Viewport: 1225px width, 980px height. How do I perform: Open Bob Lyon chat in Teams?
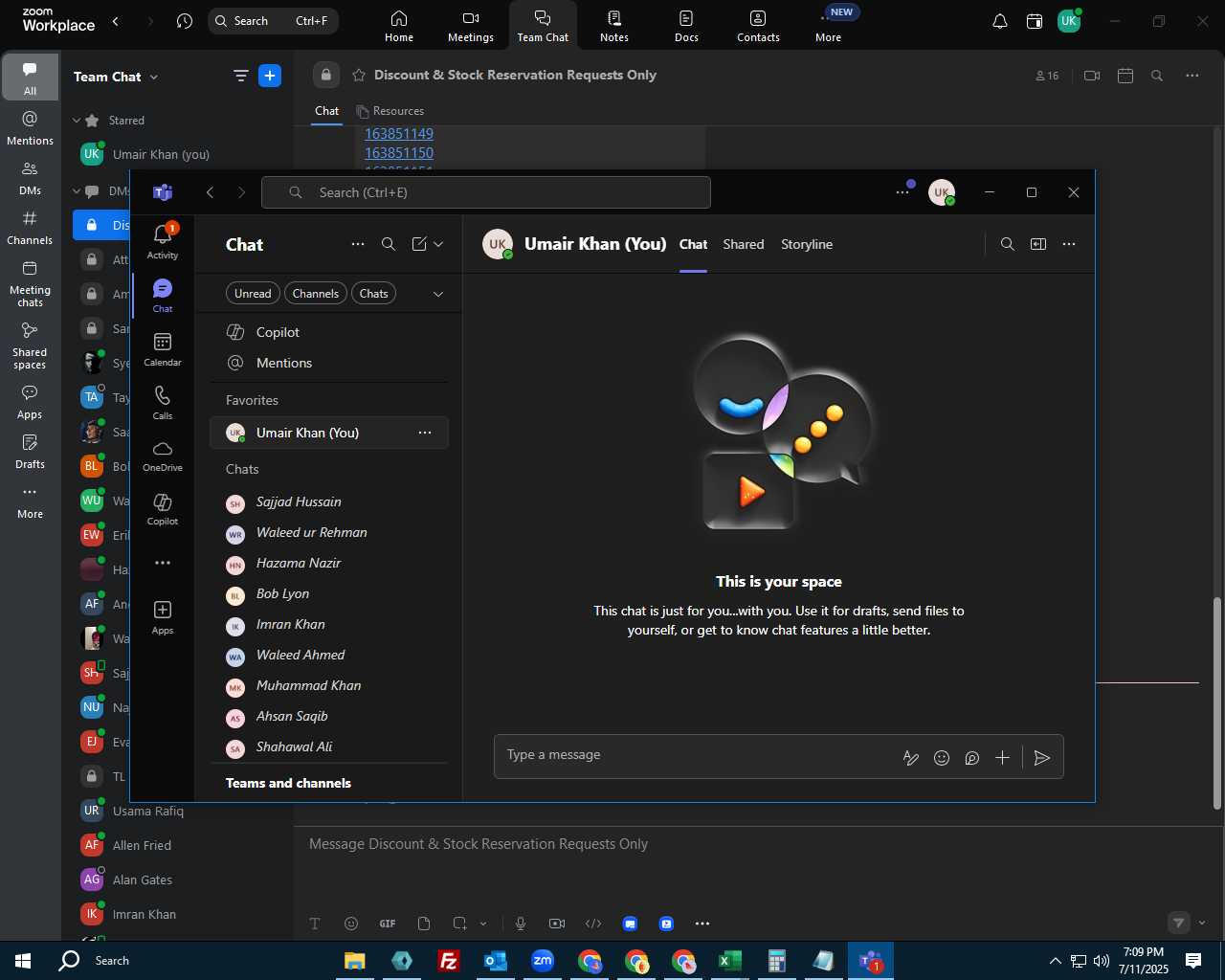[x=329, y=593]
